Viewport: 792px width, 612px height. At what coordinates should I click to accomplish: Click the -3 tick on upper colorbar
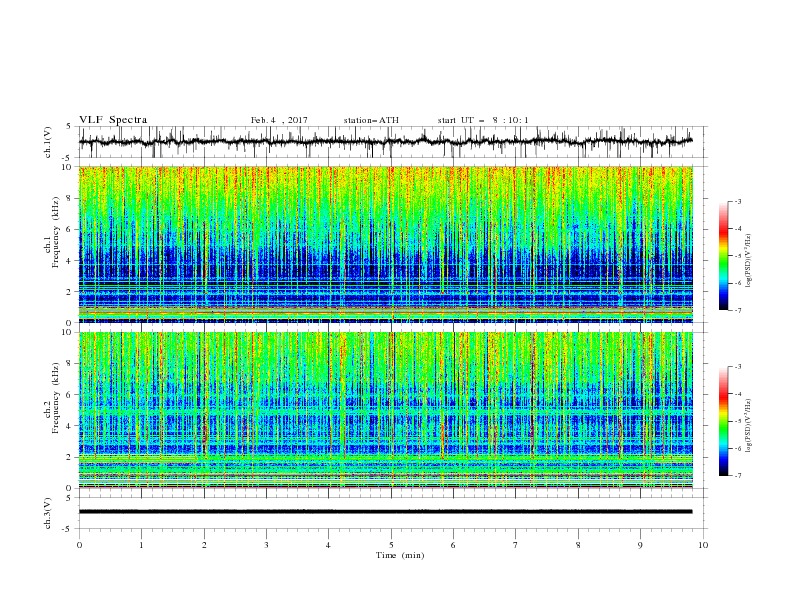(738, 201)
